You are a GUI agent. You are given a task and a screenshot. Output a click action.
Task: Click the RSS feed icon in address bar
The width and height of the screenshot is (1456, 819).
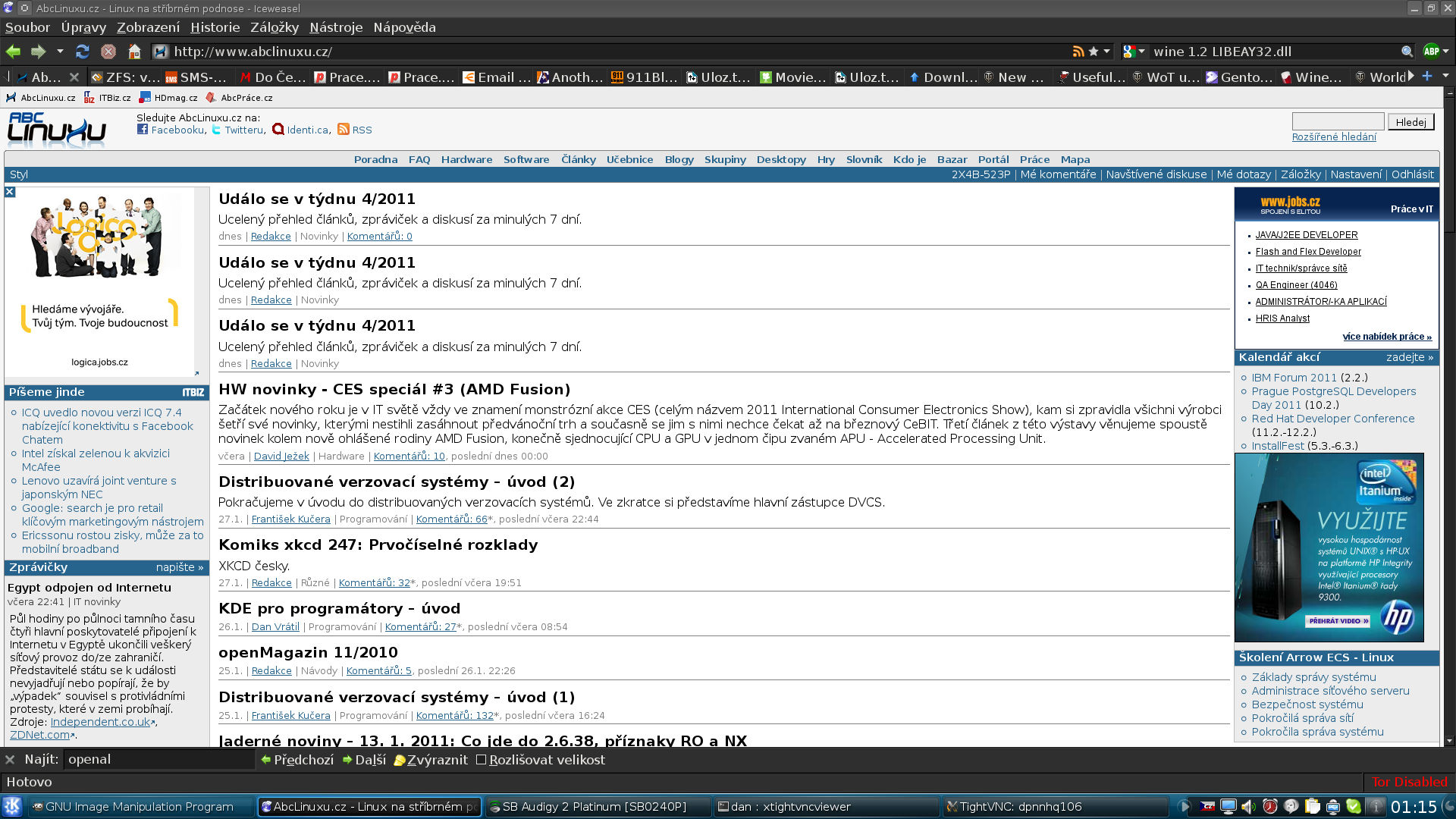pyautogui.click(x=1078, y=52)
